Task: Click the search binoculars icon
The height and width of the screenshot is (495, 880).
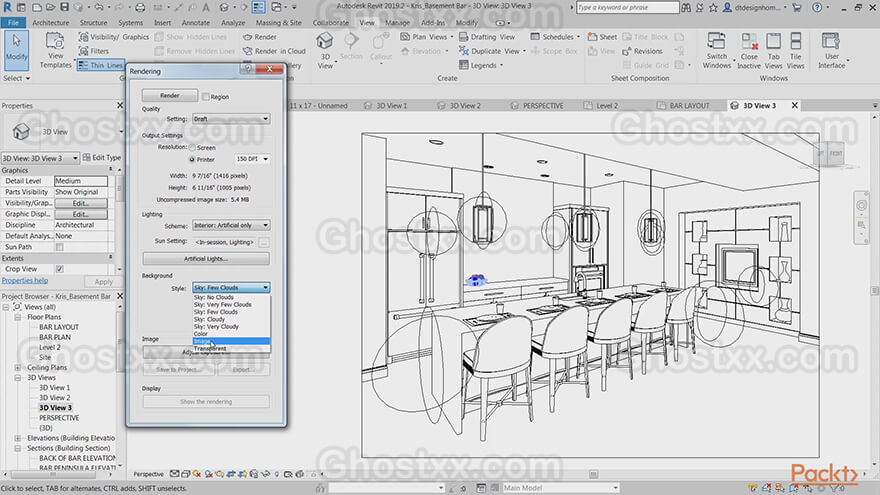Action: pos(686,7)
